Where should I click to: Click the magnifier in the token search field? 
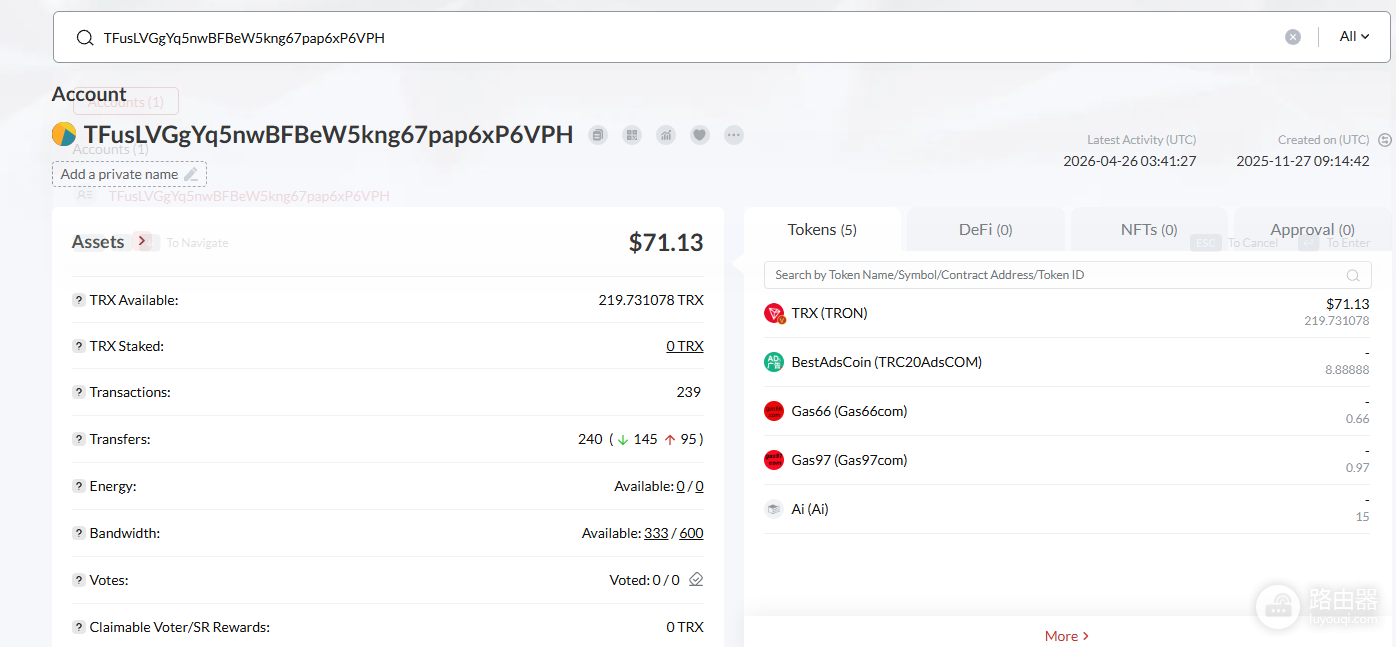1353,276
